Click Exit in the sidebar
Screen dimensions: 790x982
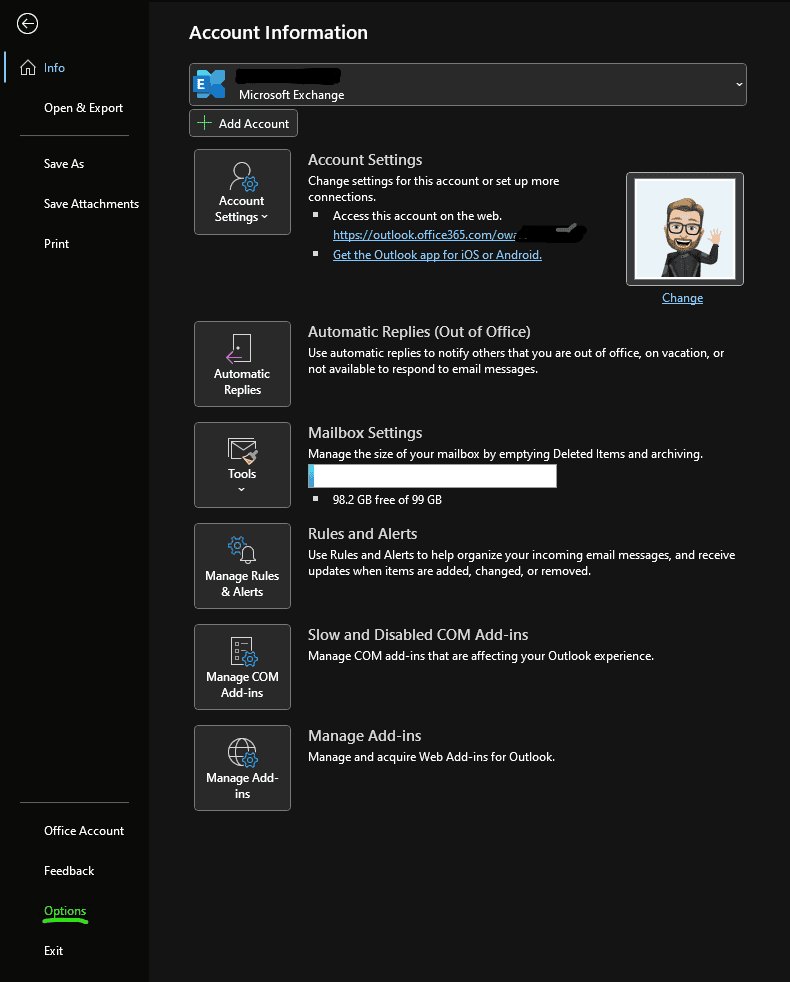click(x=53, y=951)
